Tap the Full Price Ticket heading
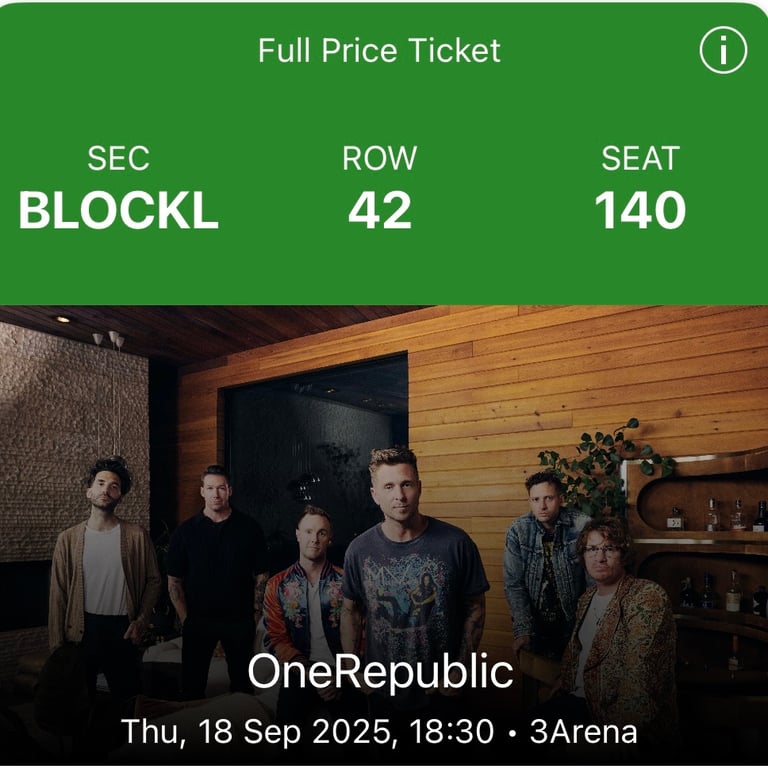The image size is (768, 769). click(379, 51)
